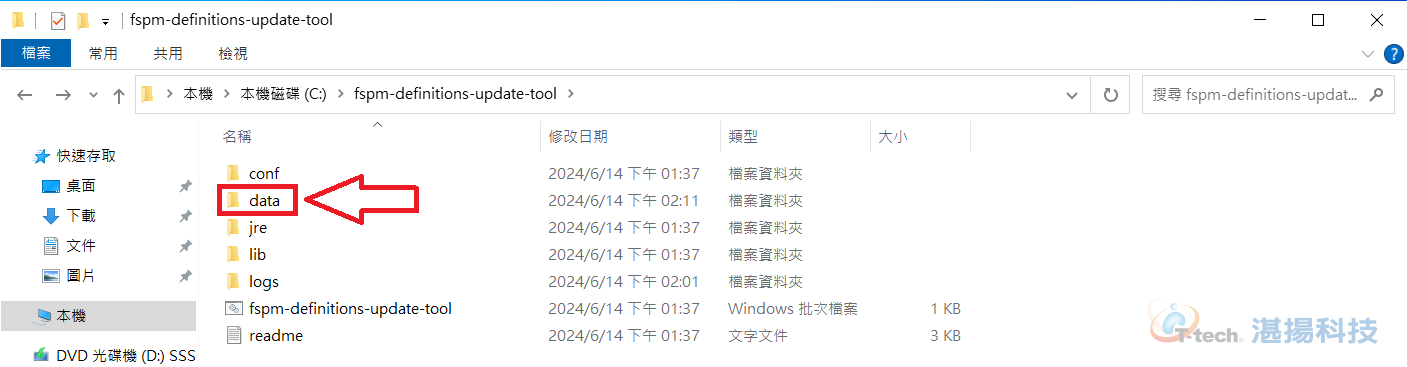Open 文件 in navigation pane
The image size is (1407, 367).
point(81,245)
